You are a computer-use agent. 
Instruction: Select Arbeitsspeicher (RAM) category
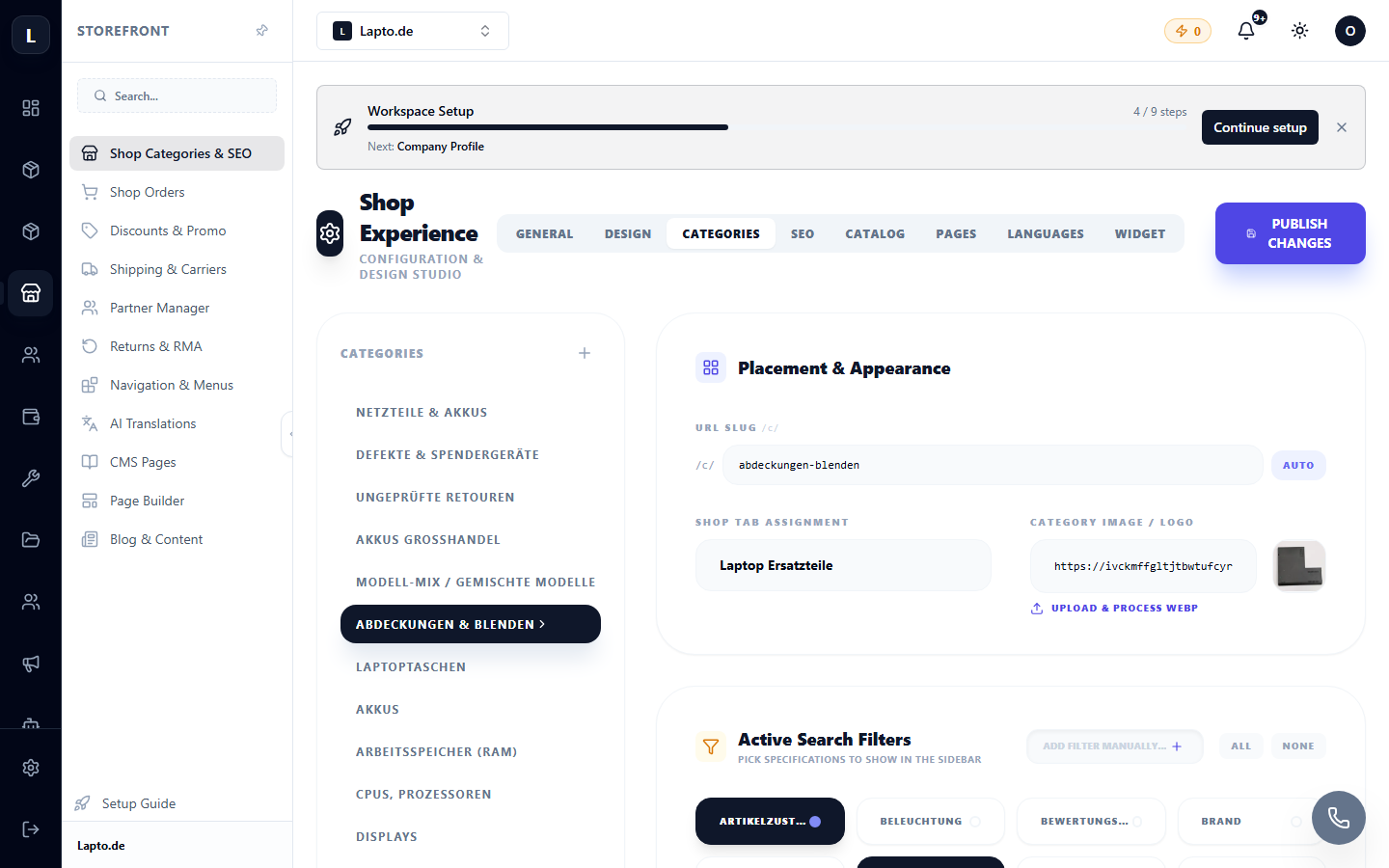pyautogui.click(x=471, y=751)
